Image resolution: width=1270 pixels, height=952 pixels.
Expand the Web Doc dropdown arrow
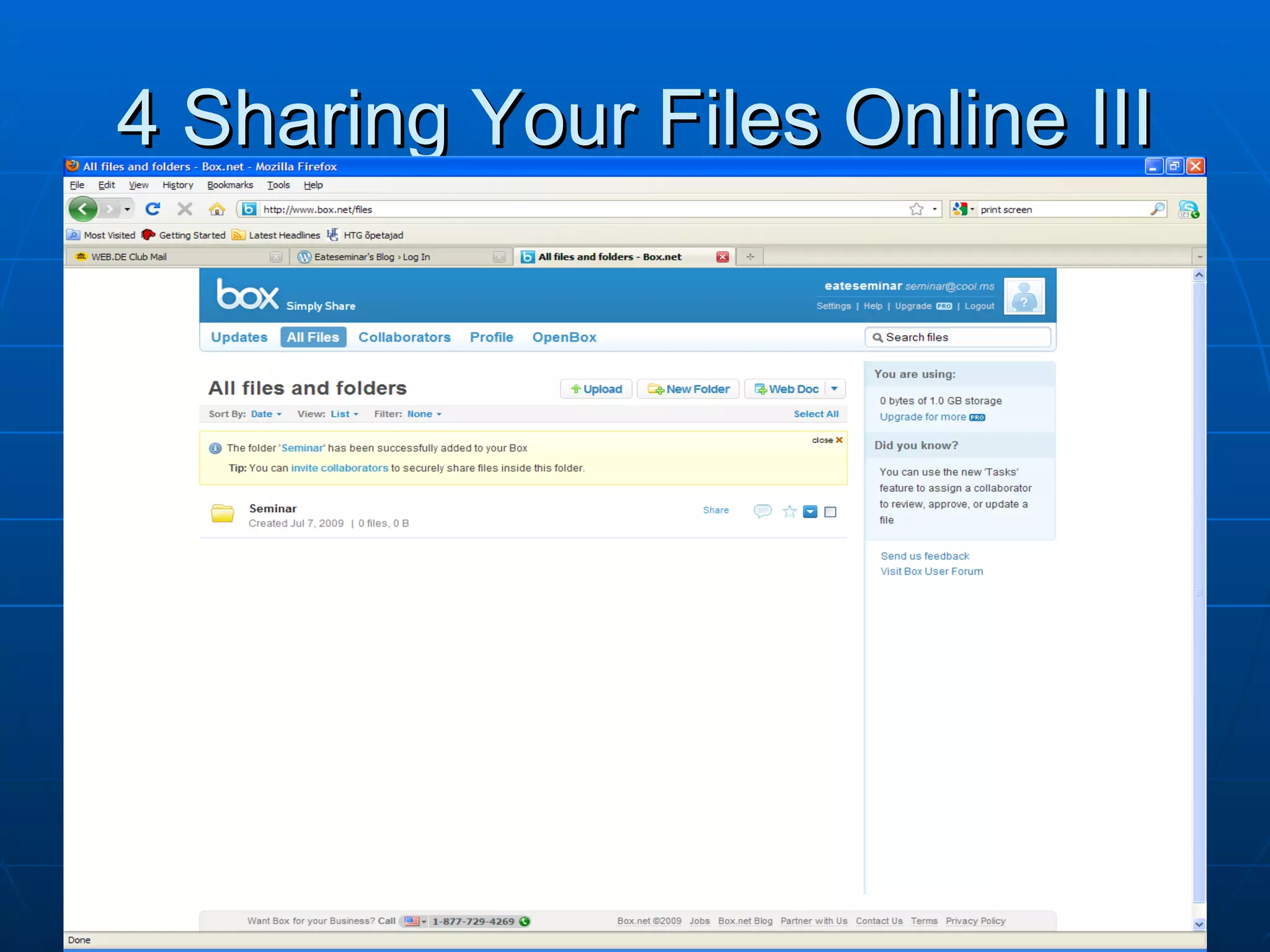835,389
